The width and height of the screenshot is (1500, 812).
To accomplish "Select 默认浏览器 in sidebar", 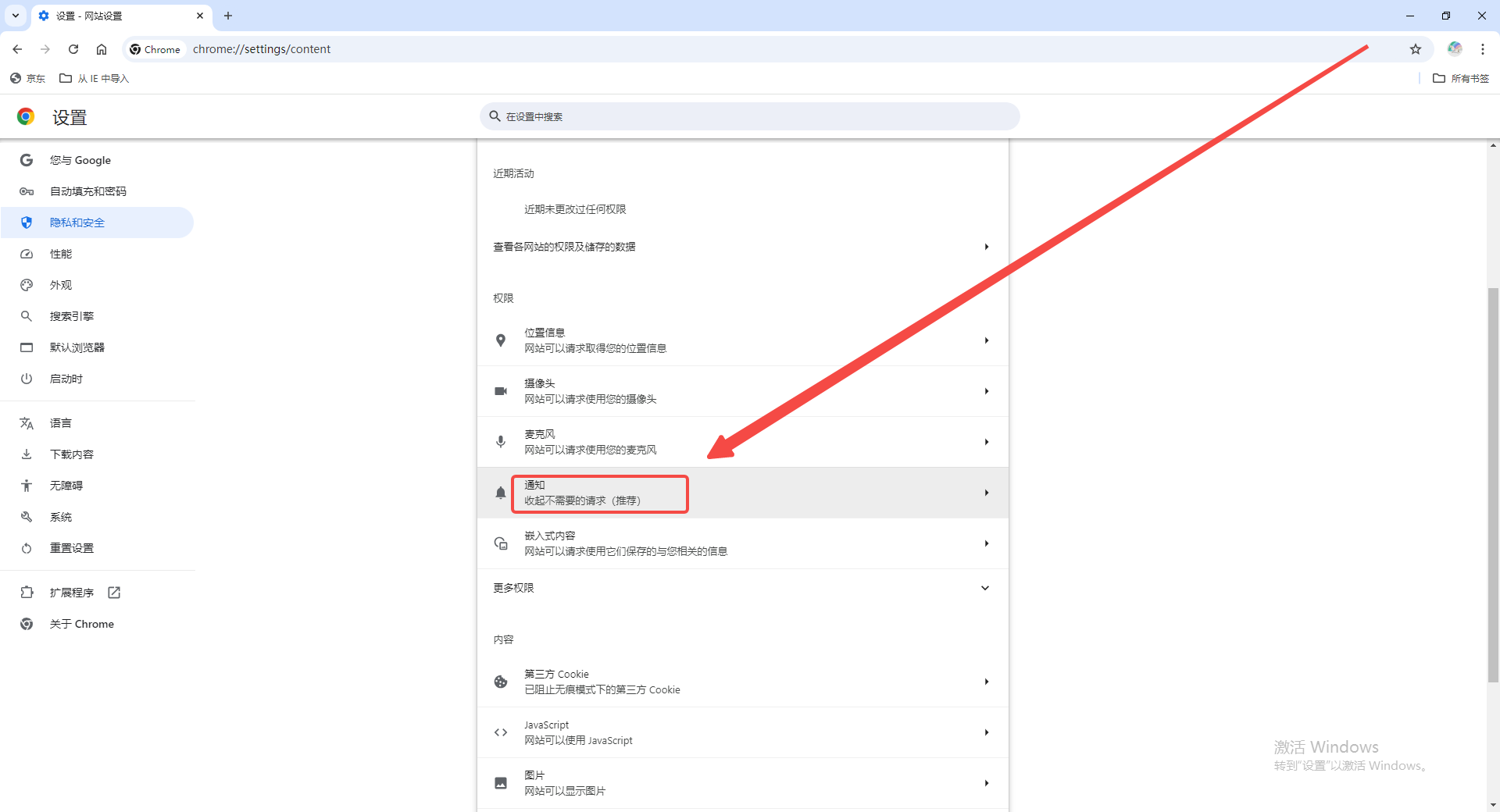I will pos(77,347).
